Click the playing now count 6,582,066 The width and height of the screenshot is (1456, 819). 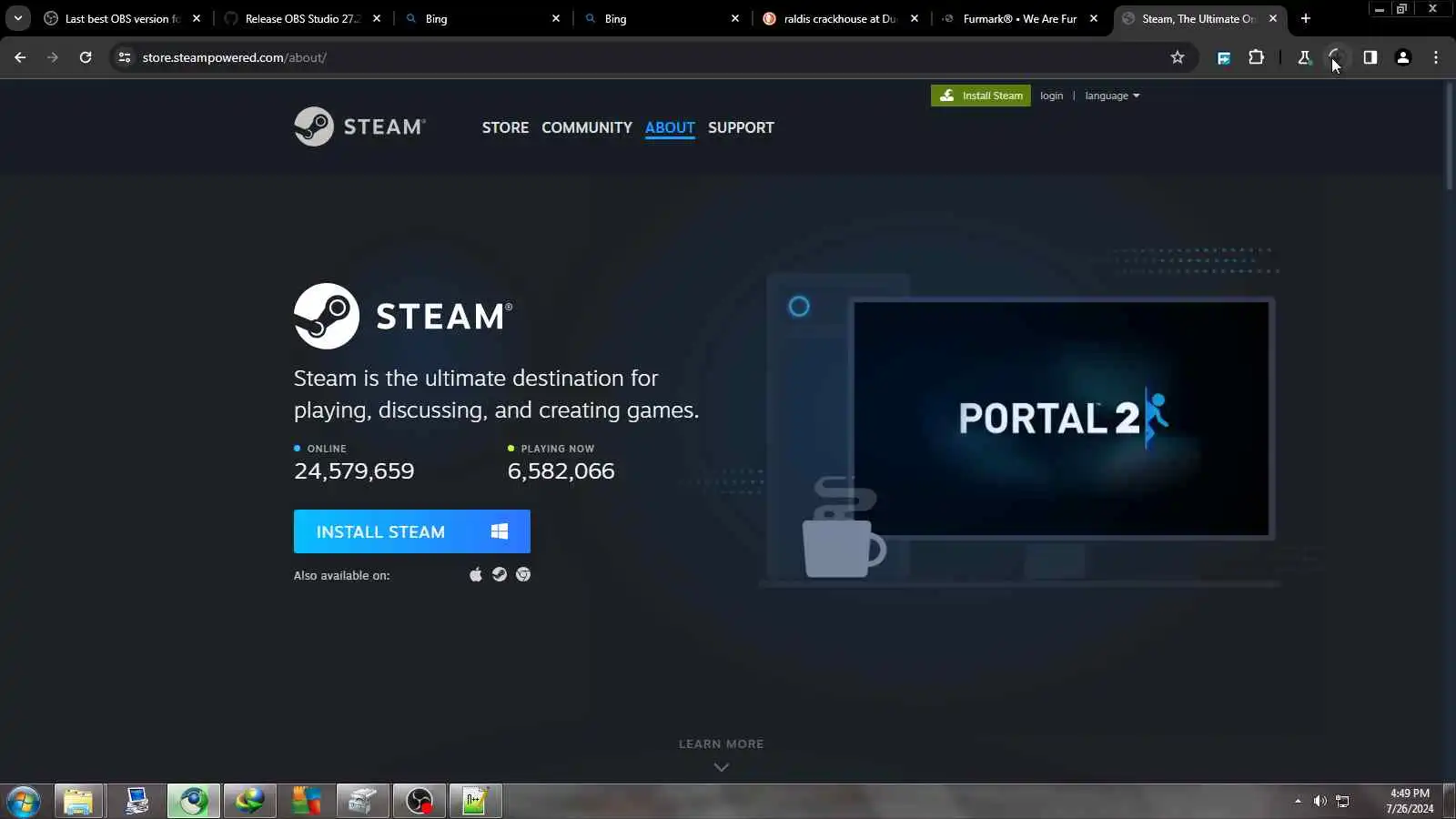pyautogui.click(x=561, y=471)
